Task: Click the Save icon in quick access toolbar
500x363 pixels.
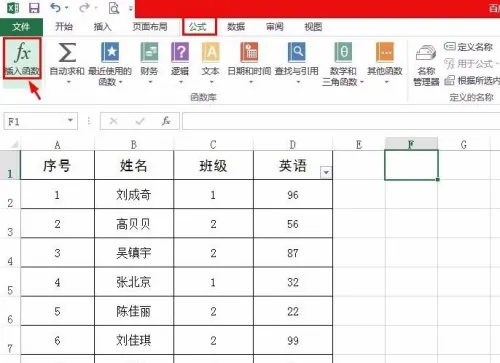Action: (x=34, y=7)
